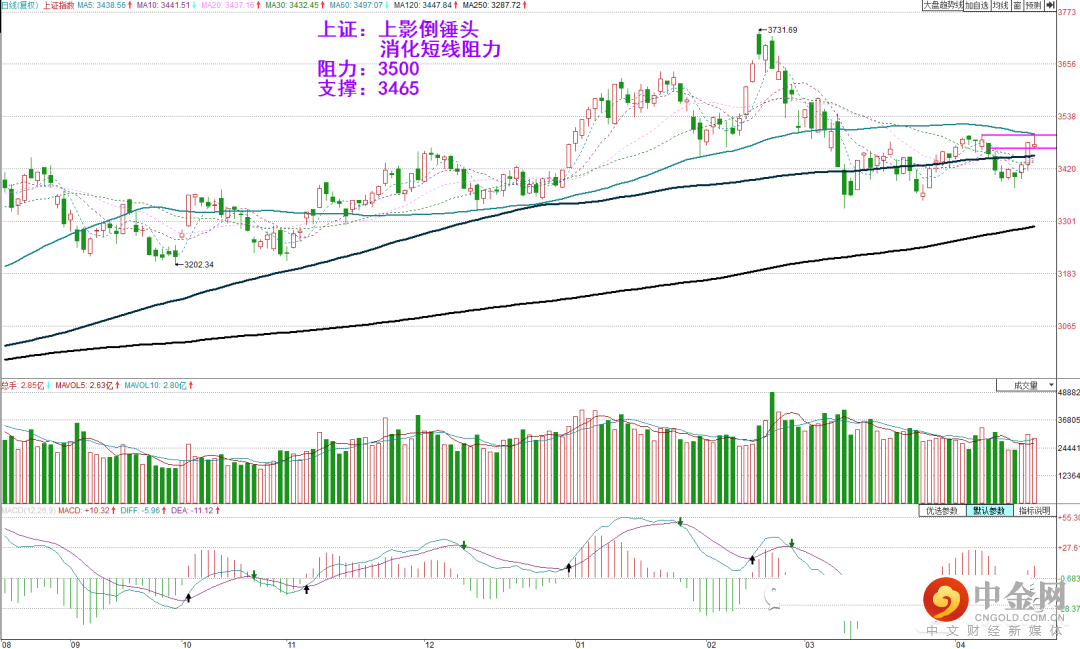Open the 成交量 indicator dropdown
Viewport: 1080px width, 649px height.
click(x=1026, y=385)
